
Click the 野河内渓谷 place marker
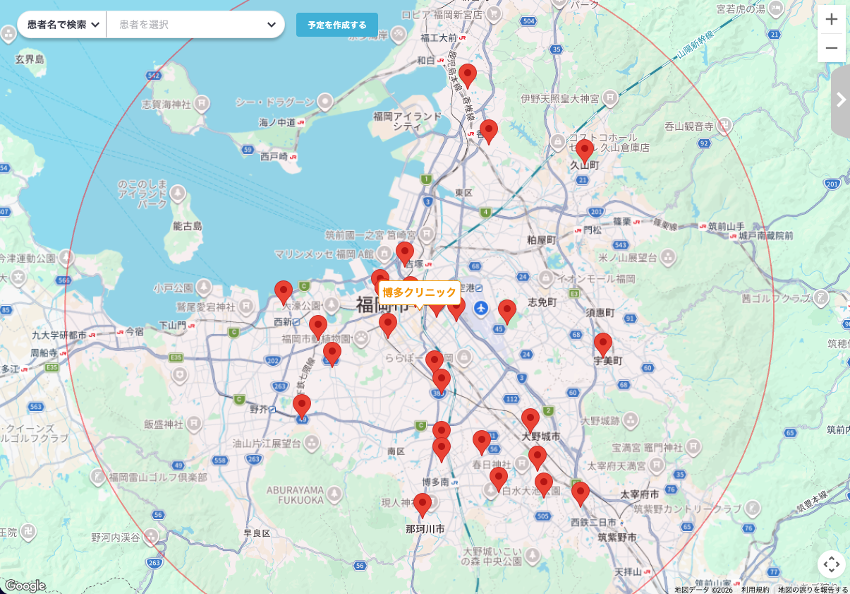(151, 537)
